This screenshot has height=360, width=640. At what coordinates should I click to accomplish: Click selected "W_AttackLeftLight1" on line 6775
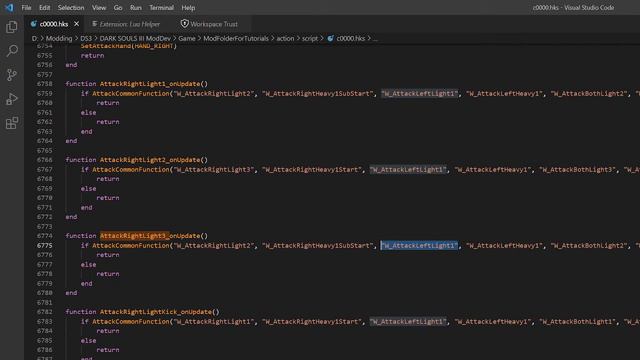[x=419, y=245]
